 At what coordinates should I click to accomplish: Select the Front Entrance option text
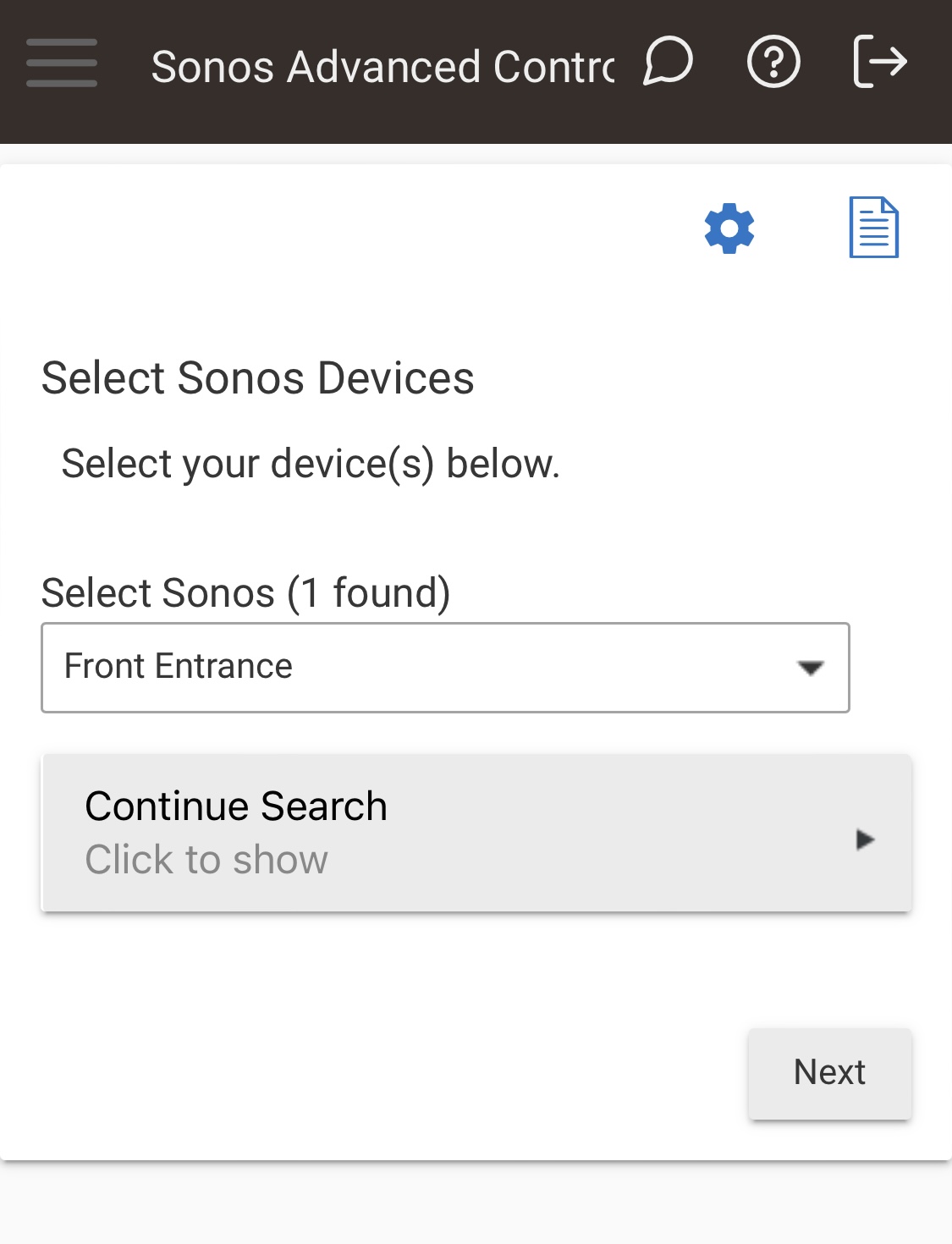pos(179,667)
